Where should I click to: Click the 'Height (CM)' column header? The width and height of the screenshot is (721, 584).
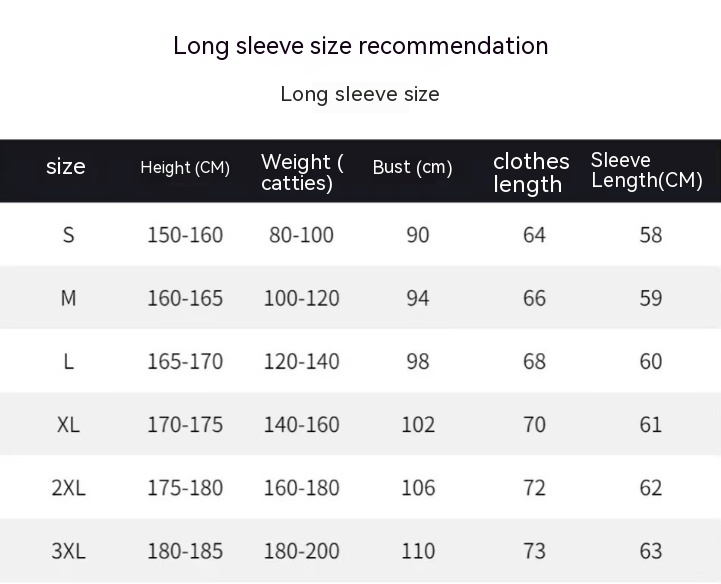click(185, 168)
